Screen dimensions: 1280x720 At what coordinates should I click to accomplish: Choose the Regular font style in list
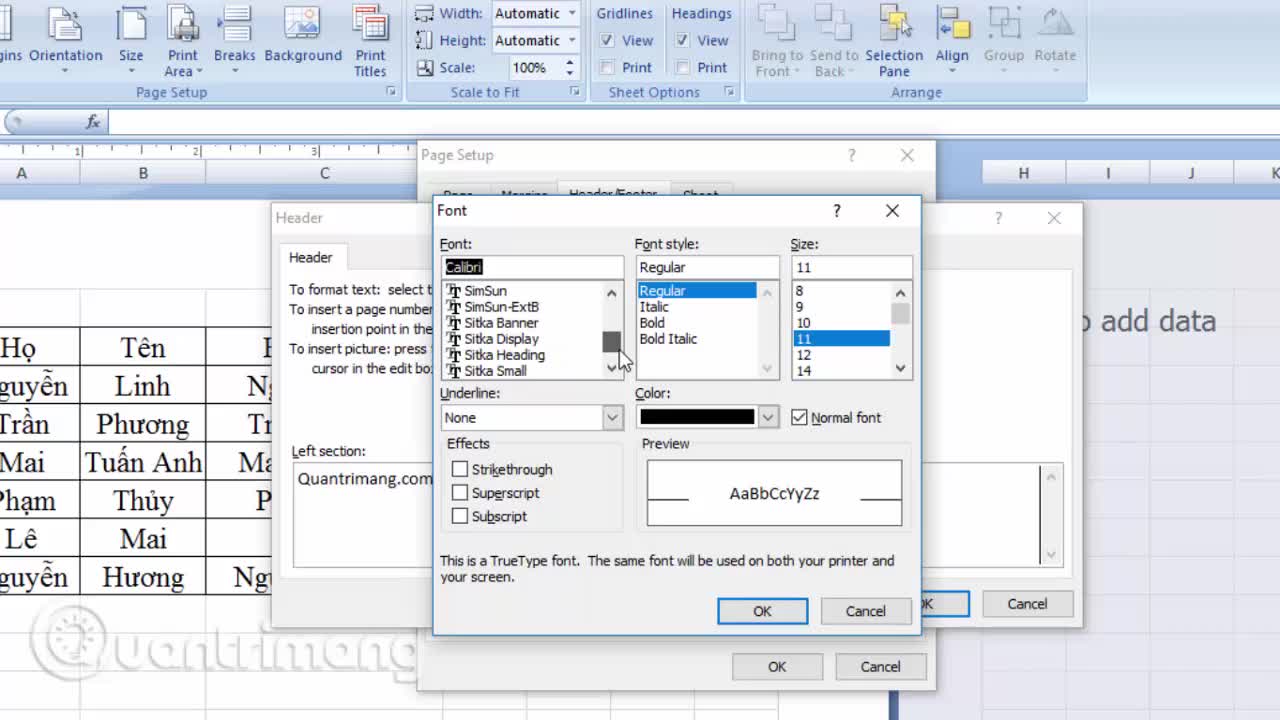(x=697, y=291)
